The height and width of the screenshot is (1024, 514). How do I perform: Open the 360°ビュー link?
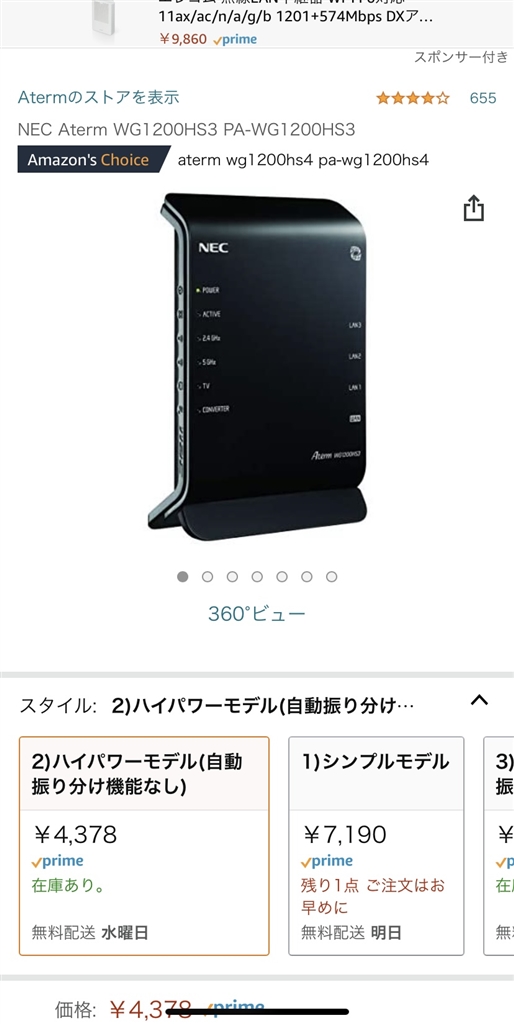tap(257, 614)
